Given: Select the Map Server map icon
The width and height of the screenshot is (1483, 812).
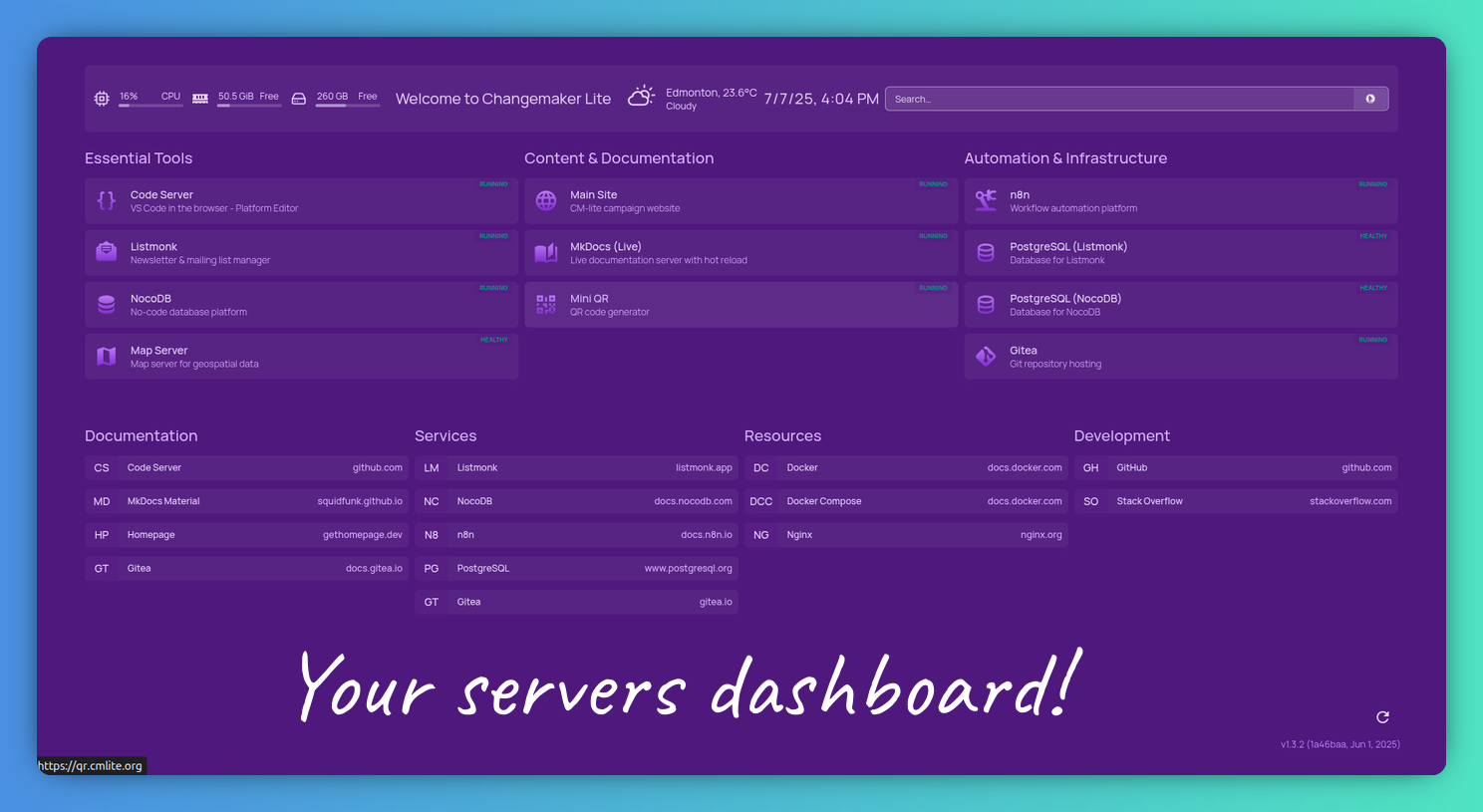Looking at the screenshot, I should pos(107,357).
